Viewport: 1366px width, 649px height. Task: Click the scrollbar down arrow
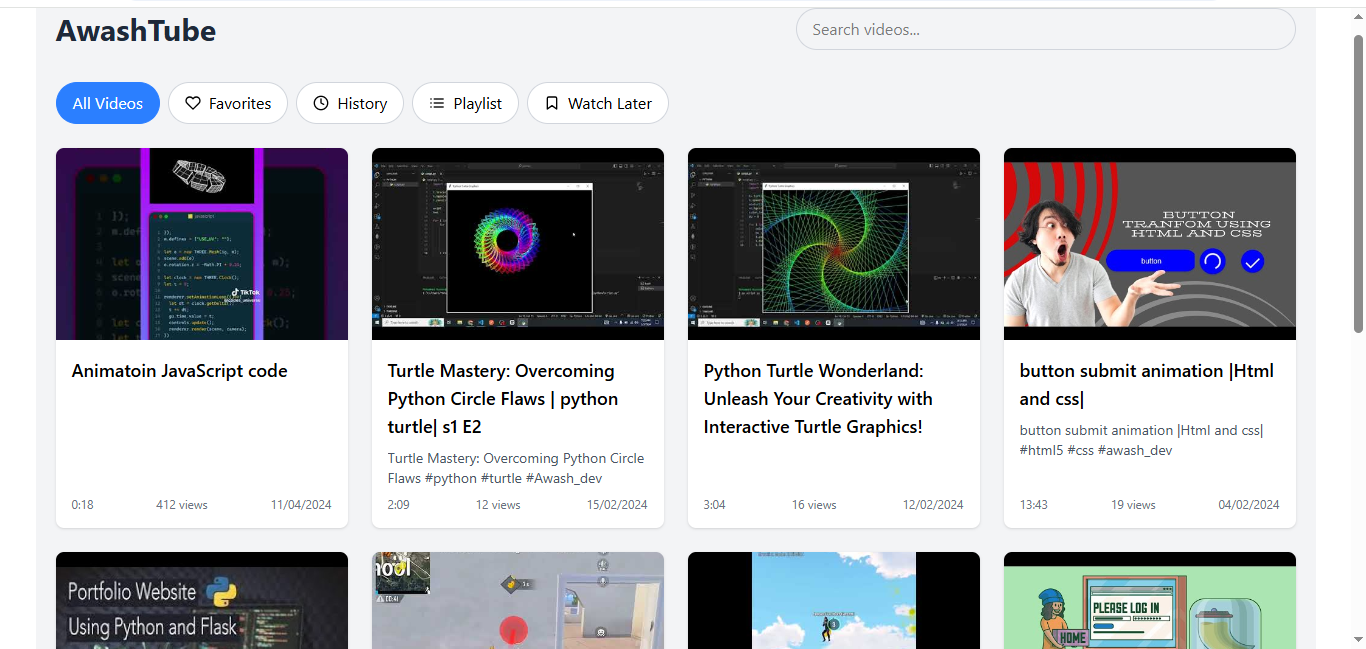[1359, 641]
